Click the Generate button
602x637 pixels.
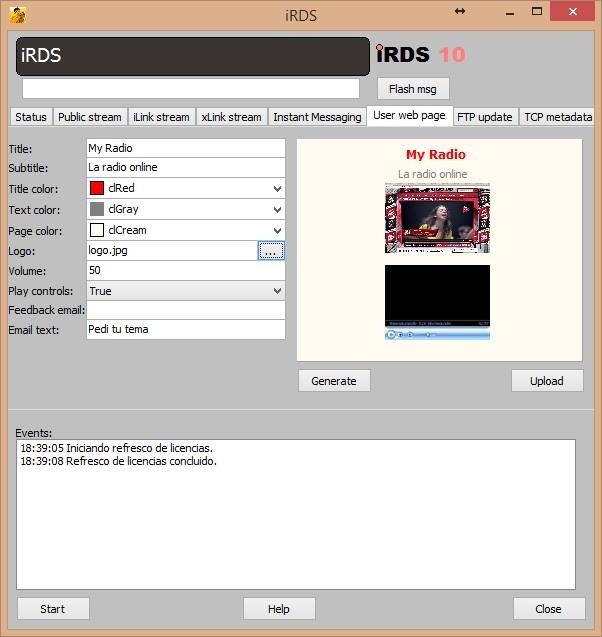coord(334,381)
